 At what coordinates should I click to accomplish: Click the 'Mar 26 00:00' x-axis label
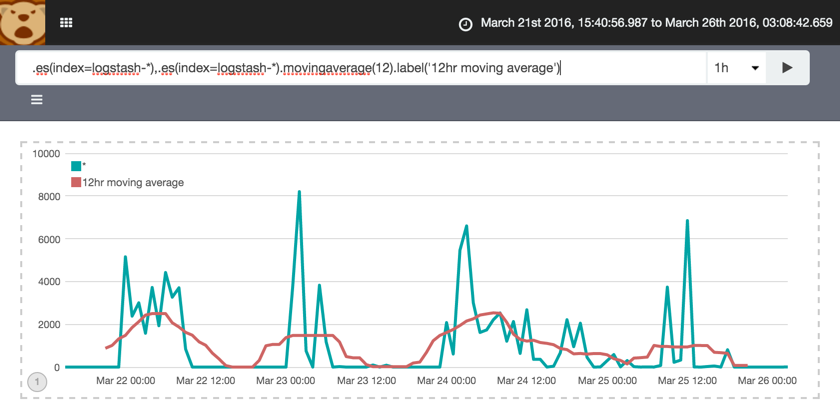[767, 381]
